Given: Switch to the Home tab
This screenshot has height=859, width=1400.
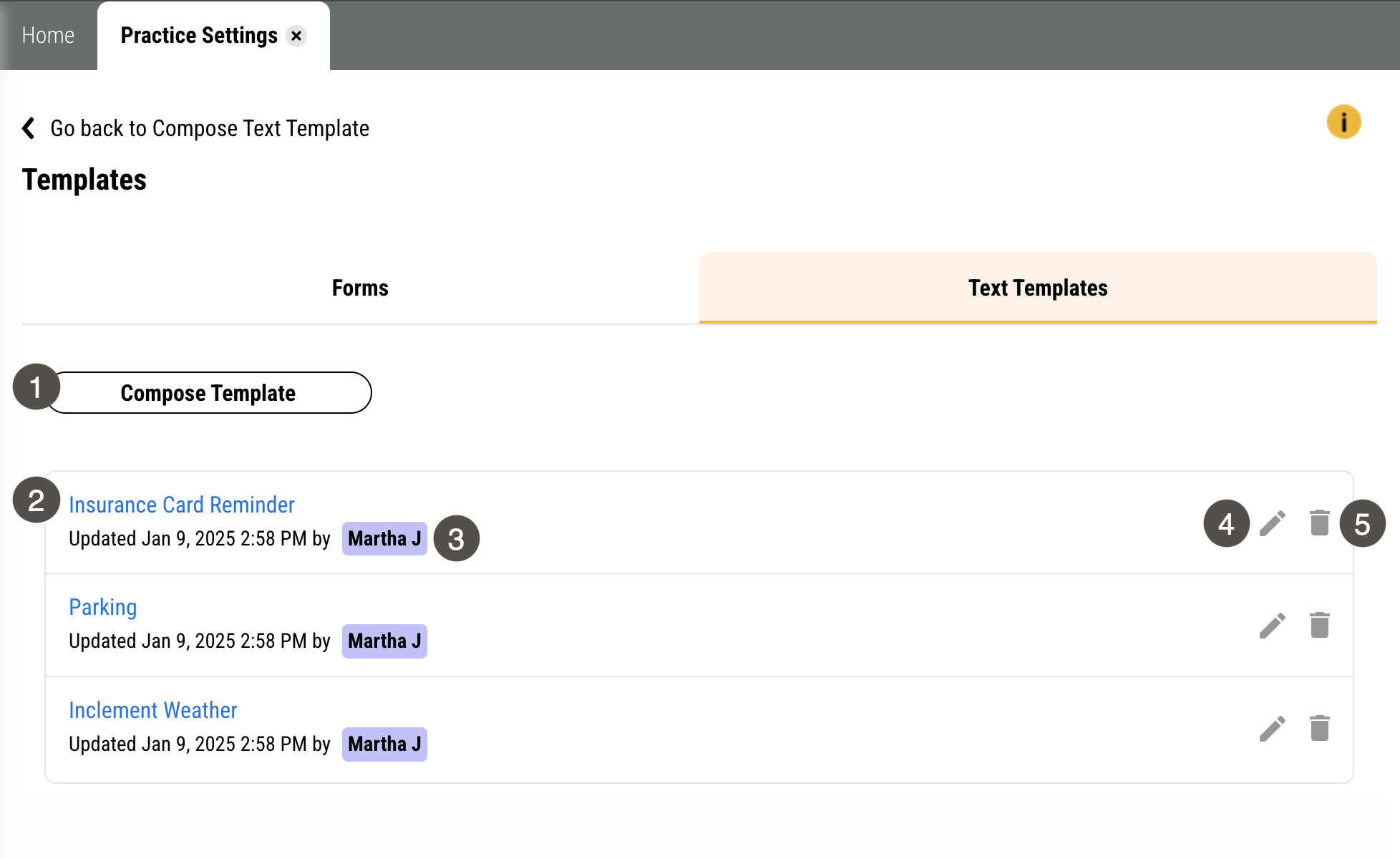Looking at the screenshot, I should (x=48, y=35).
